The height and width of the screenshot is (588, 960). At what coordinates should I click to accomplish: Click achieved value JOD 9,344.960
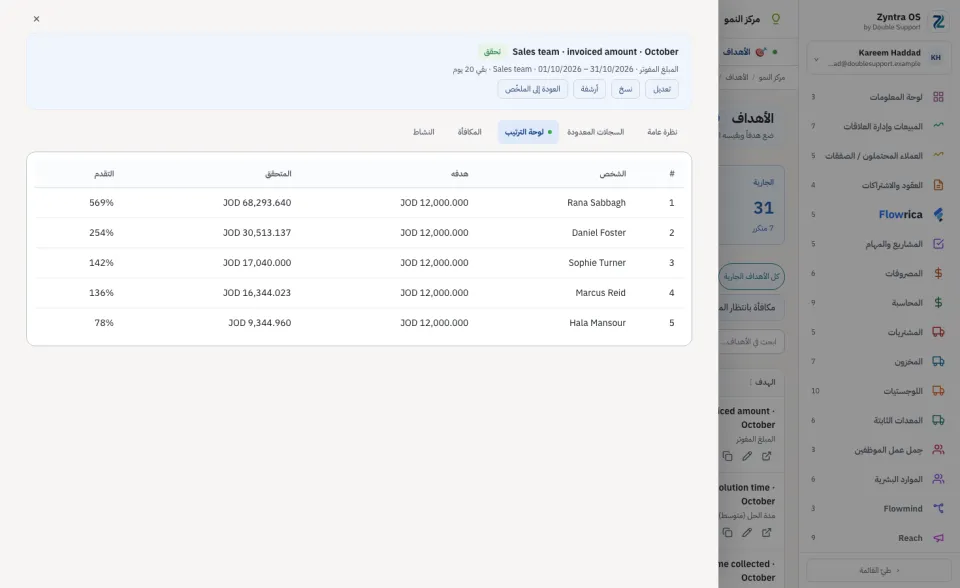coord(260,323)
